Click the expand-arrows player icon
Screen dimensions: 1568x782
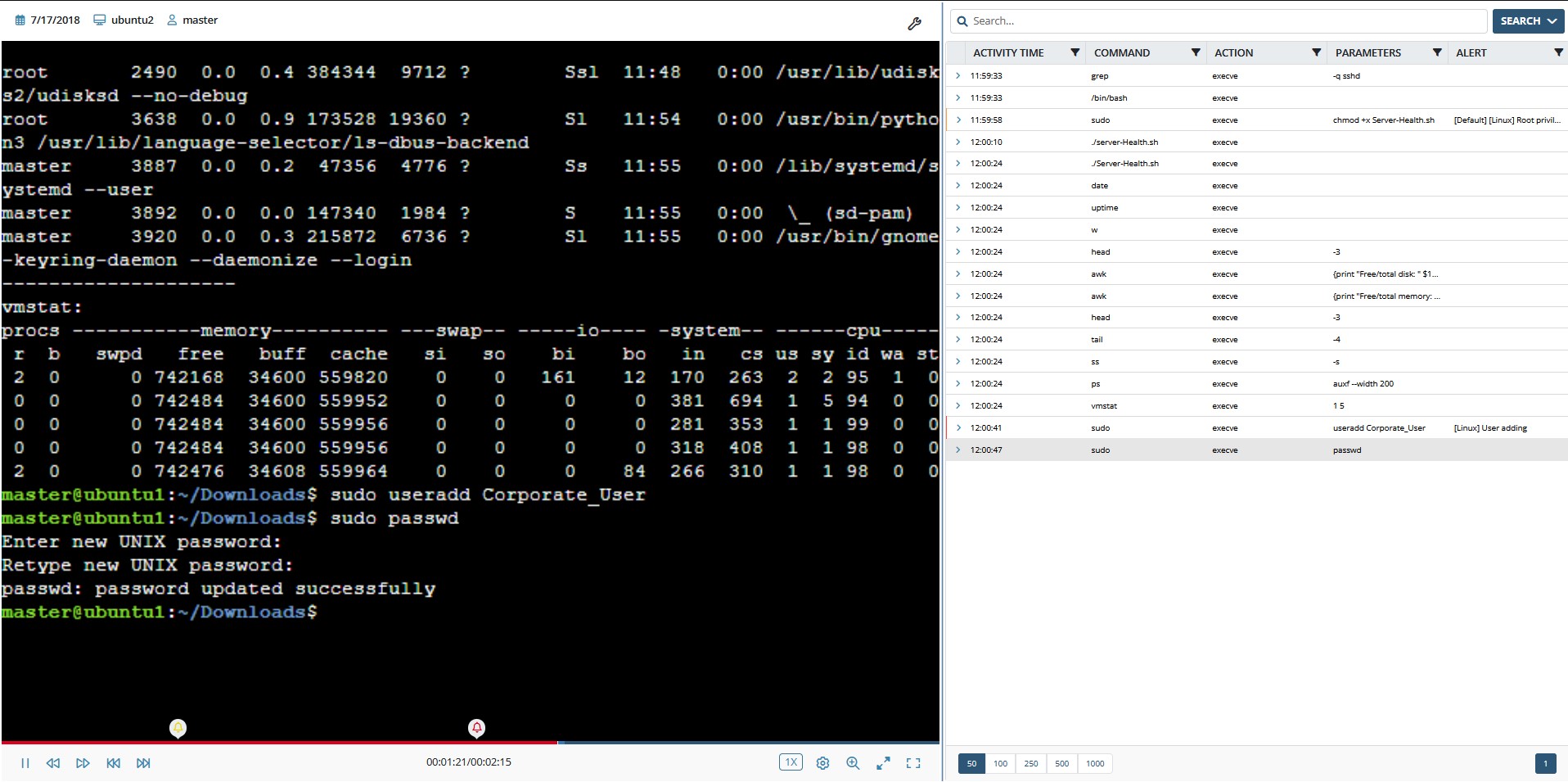coord(883,763)
